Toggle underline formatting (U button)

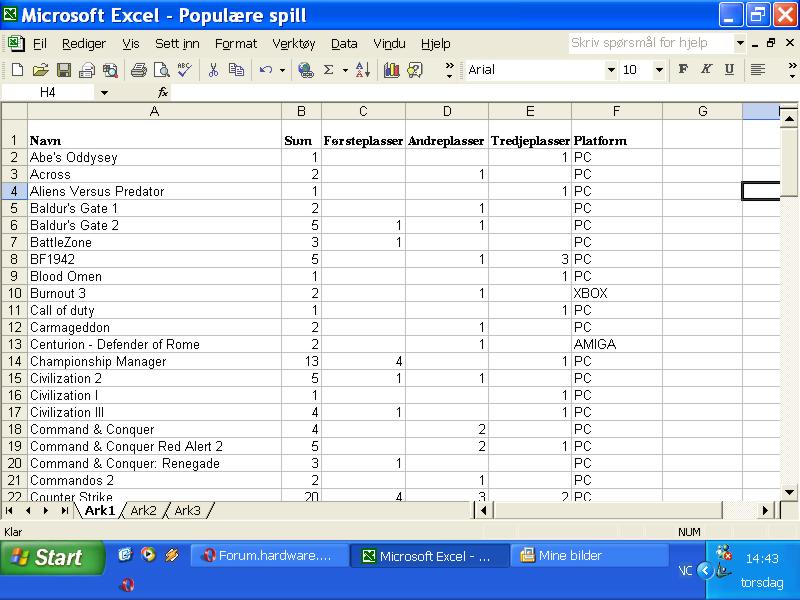[x=730, y=69]
